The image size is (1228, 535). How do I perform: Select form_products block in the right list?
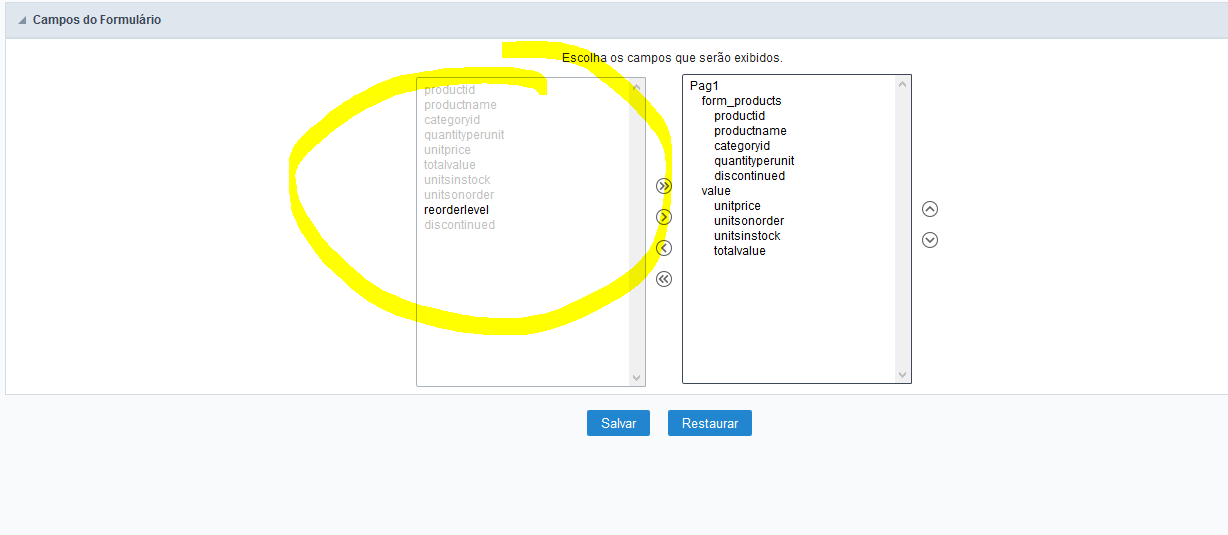[x=742, y=101]
